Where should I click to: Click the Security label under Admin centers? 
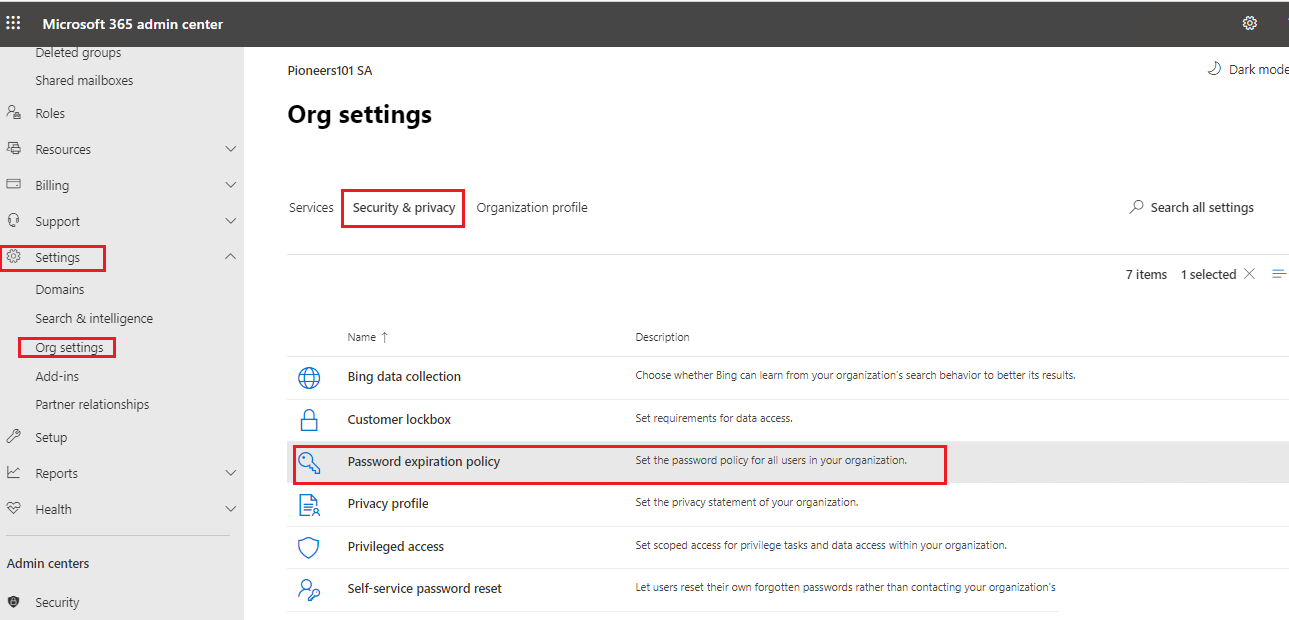(x=57, y=602)
